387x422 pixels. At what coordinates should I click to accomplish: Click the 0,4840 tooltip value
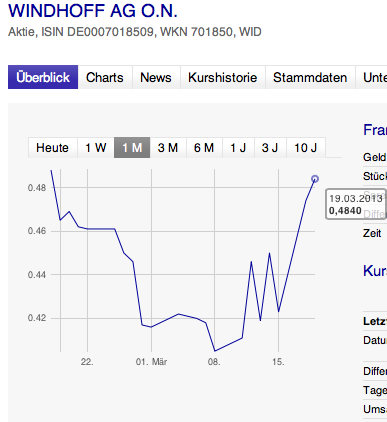pyautogui.click(x=345, y=211)
